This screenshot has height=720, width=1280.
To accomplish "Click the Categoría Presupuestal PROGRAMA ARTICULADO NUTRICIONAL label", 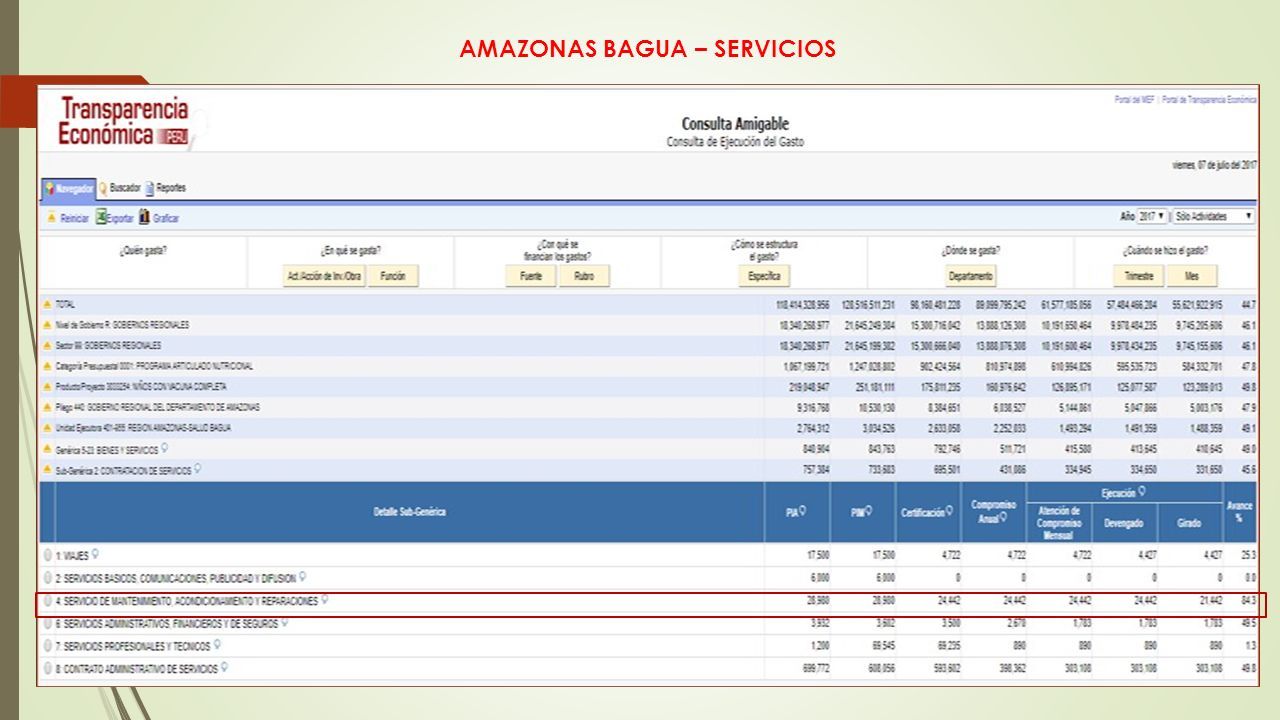I will point(155,366).
